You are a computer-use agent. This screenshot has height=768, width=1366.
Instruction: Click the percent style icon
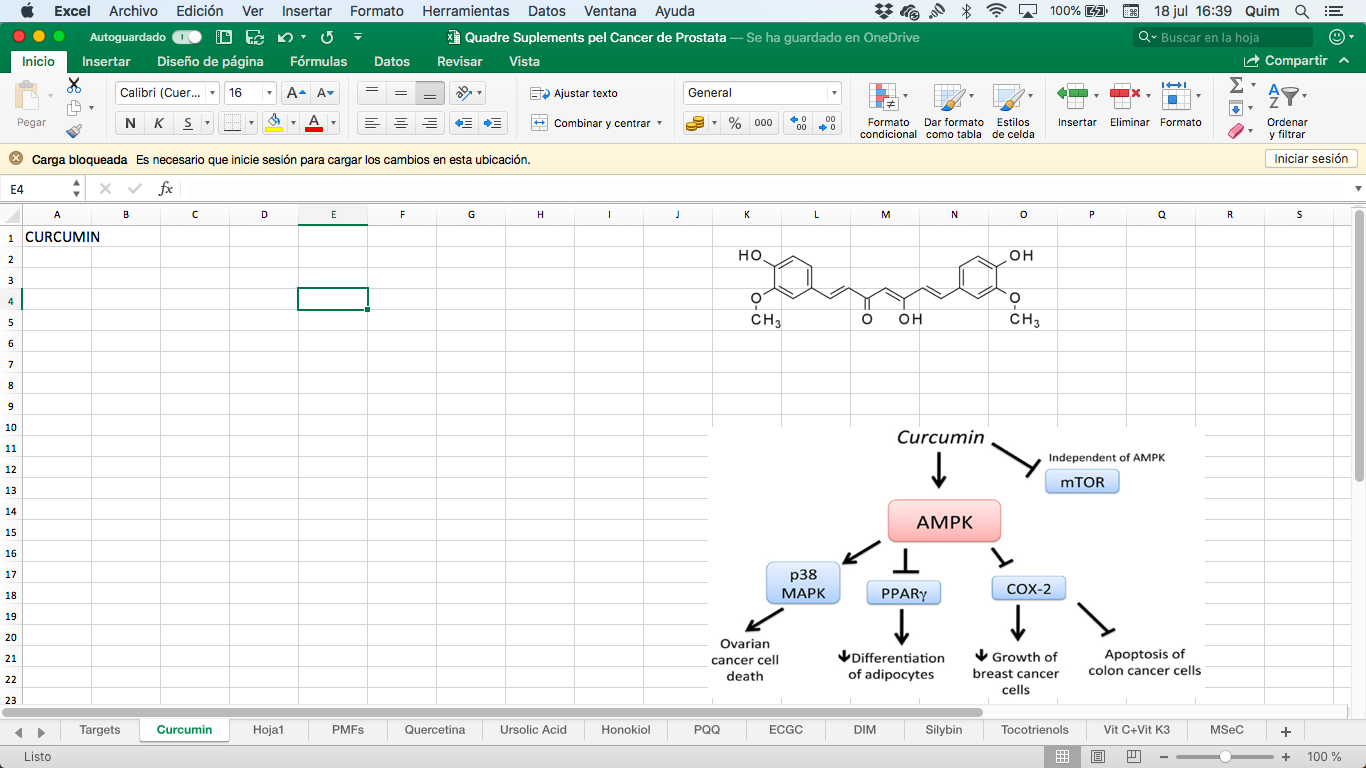coord(735,123)
